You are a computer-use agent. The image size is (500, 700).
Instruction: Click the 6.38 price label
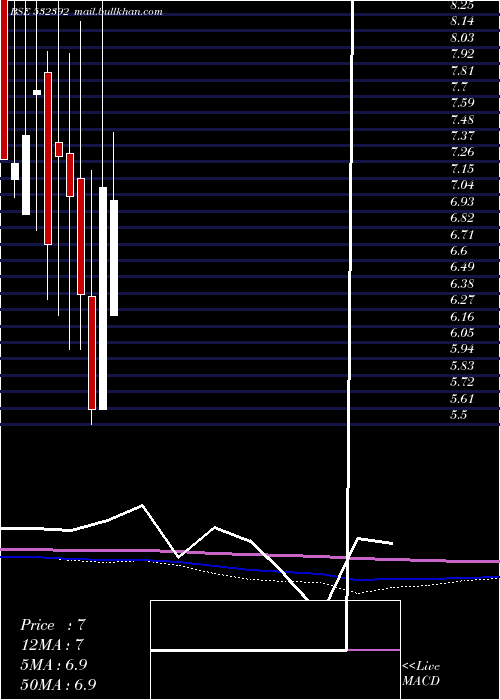pos(462,283)
